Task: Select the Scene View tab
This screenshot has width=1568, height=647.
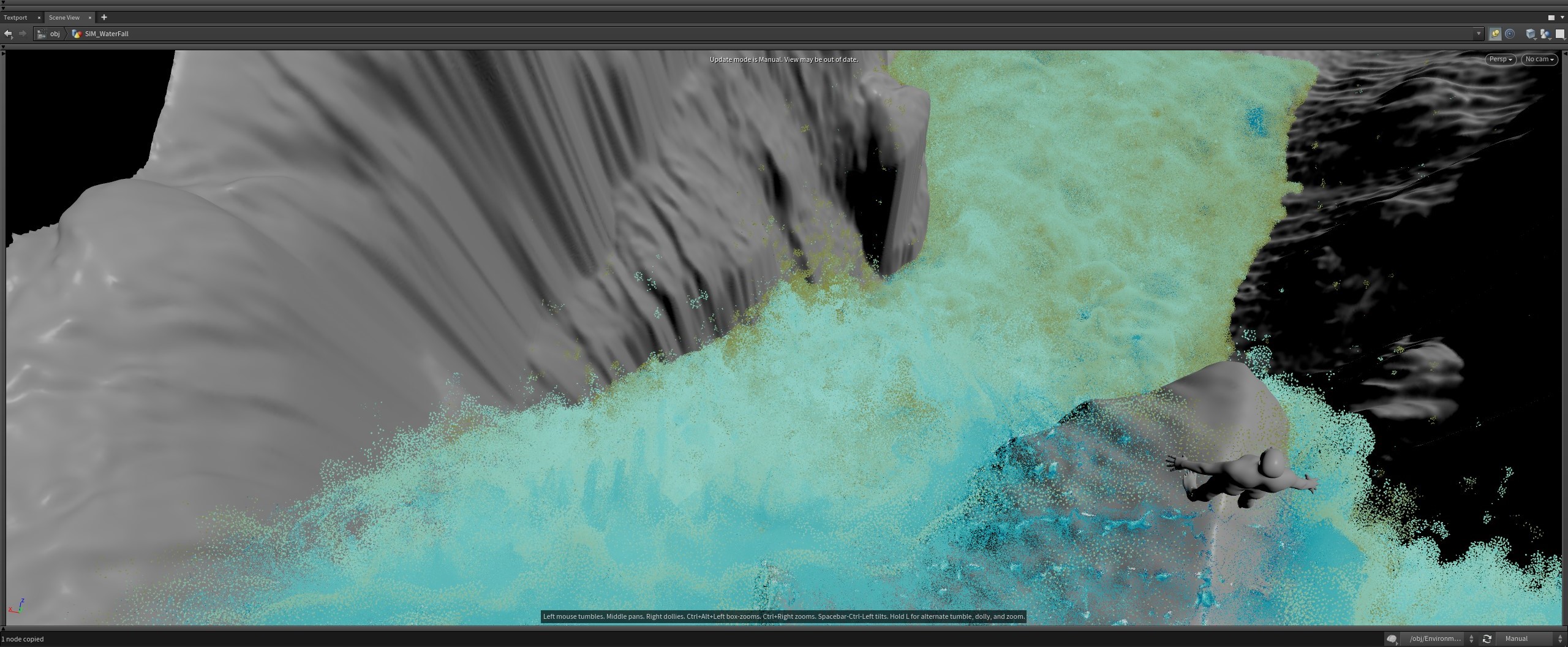Action: tap(64, 18)
